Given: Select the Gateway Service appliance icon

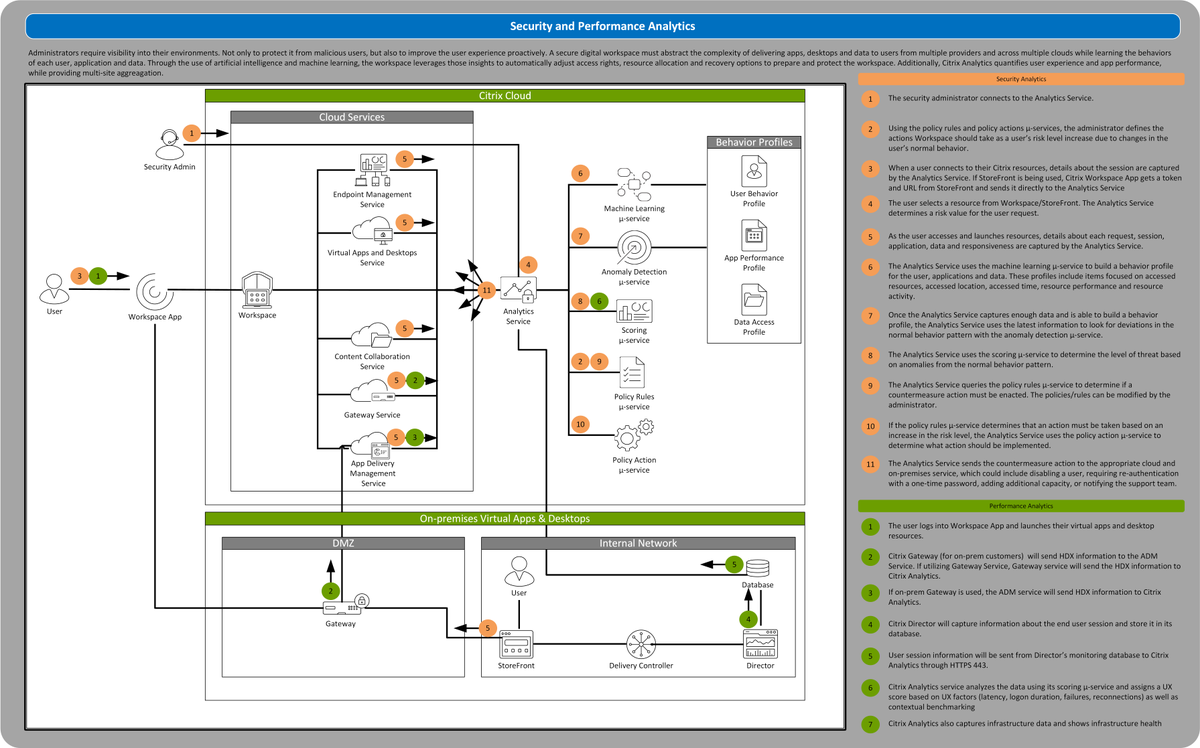Looking at the screenshot, I should tap(372, 393).
